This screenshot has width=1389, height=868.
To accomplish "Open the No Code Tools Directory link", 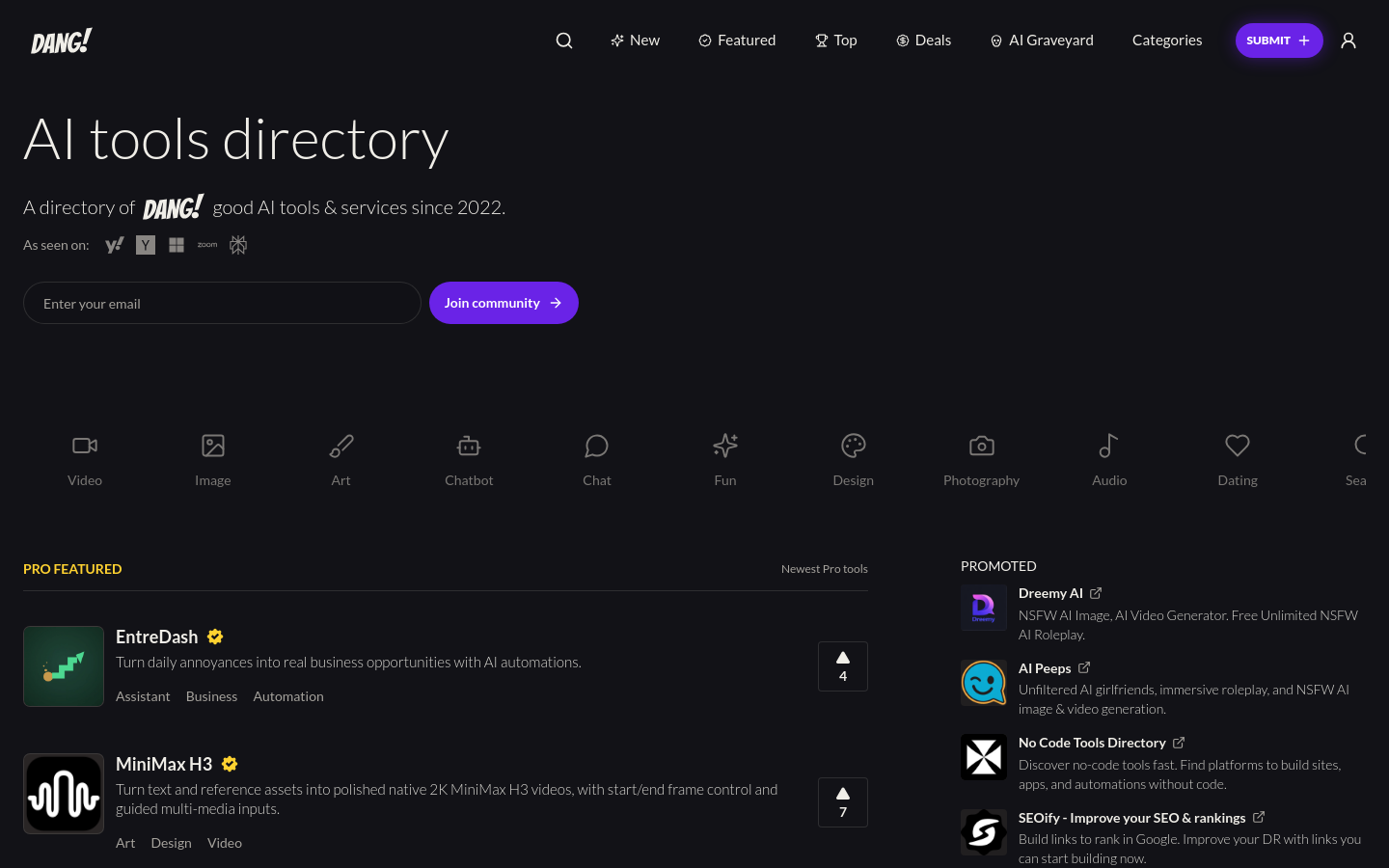I will point(1092,743).
